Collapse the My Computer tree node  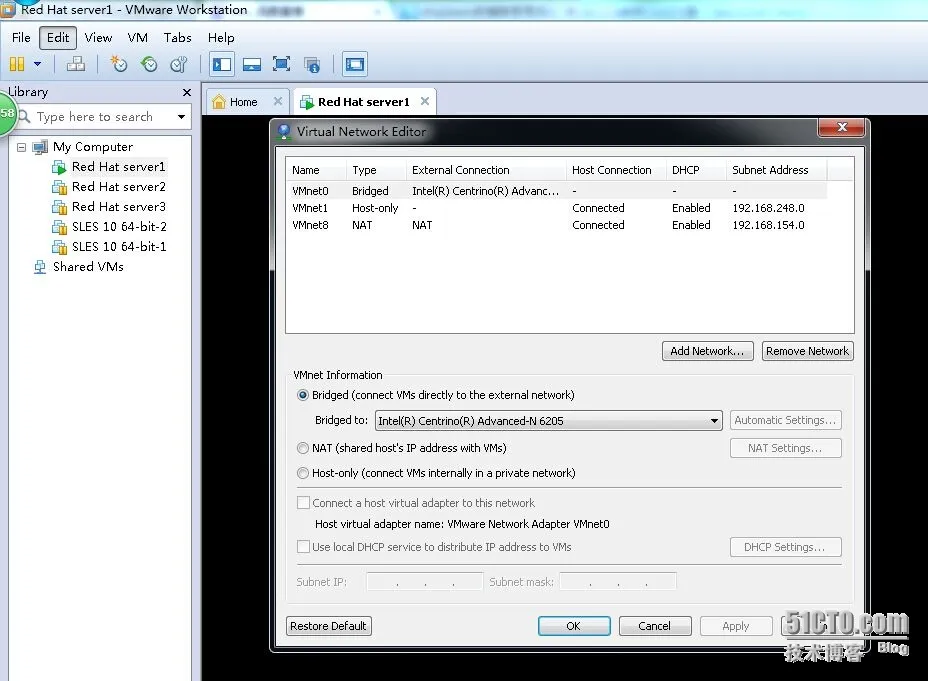pyautogui.click(x=21, y=147)
